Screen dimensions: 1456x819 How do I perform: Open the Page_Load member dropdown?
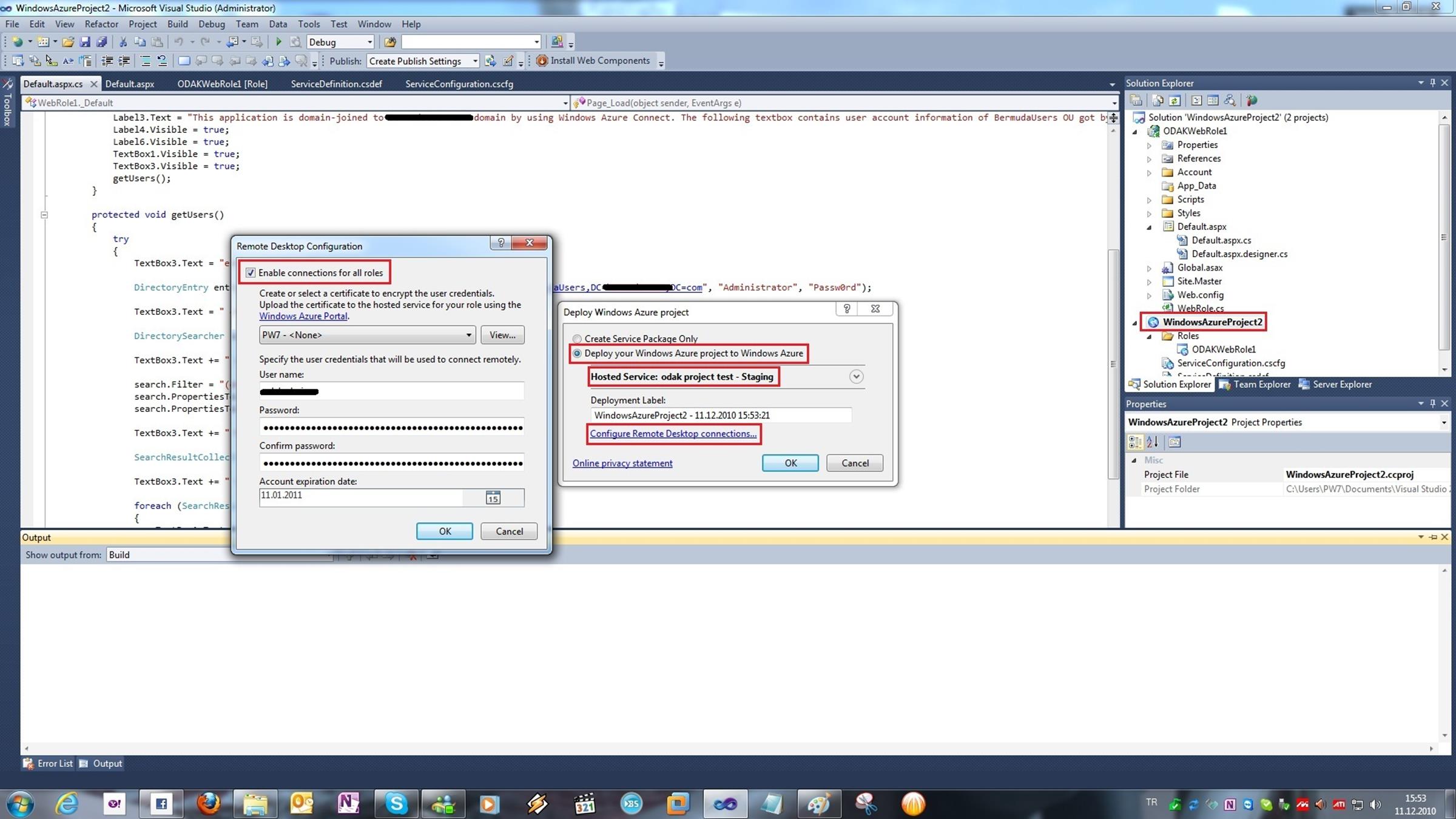[x=1113, y=103]
